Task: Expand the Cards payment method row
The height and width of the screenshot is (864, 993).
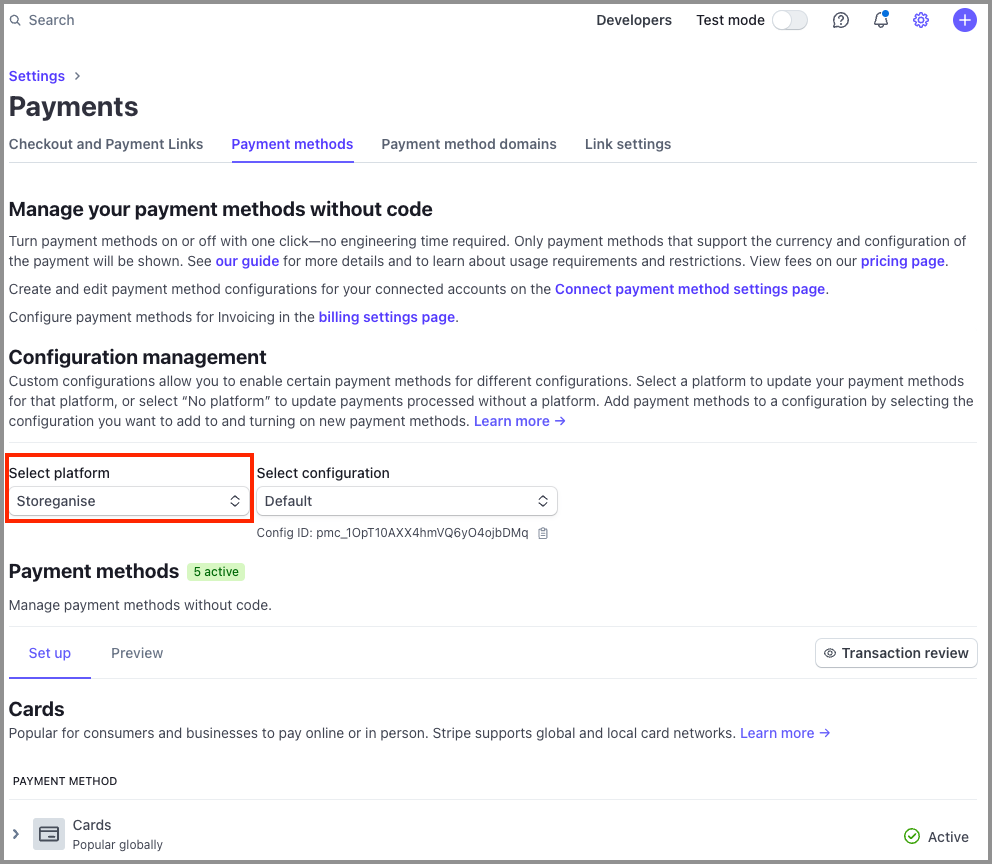Action: (15, 833)
